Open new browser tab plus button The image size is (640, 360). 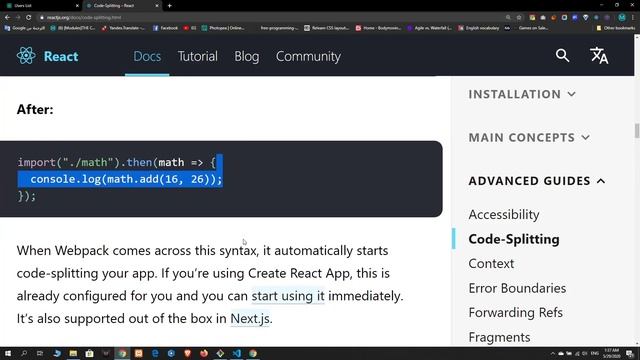[x=169, y=6]
